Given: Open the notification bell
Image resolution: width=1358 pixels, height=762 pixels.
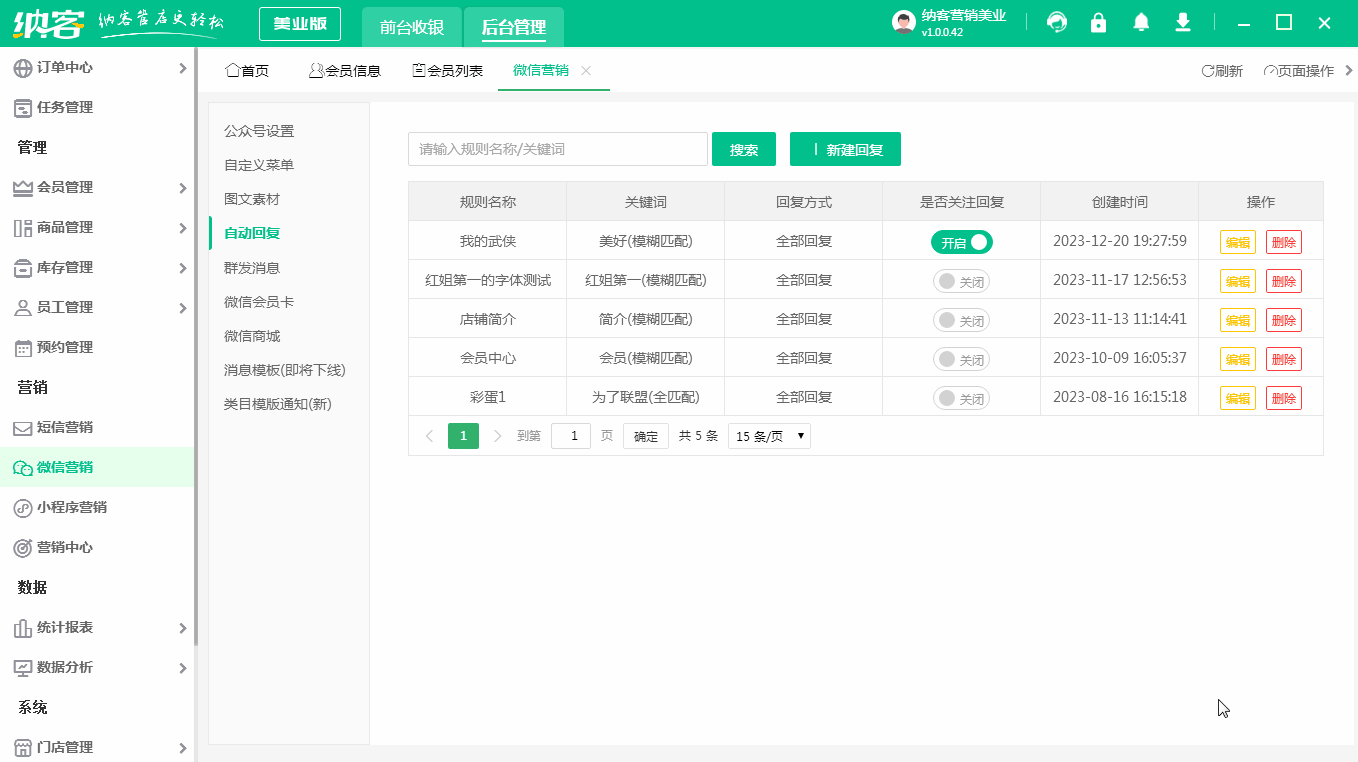Looking at the screenshot, I should coord(1141,22).
